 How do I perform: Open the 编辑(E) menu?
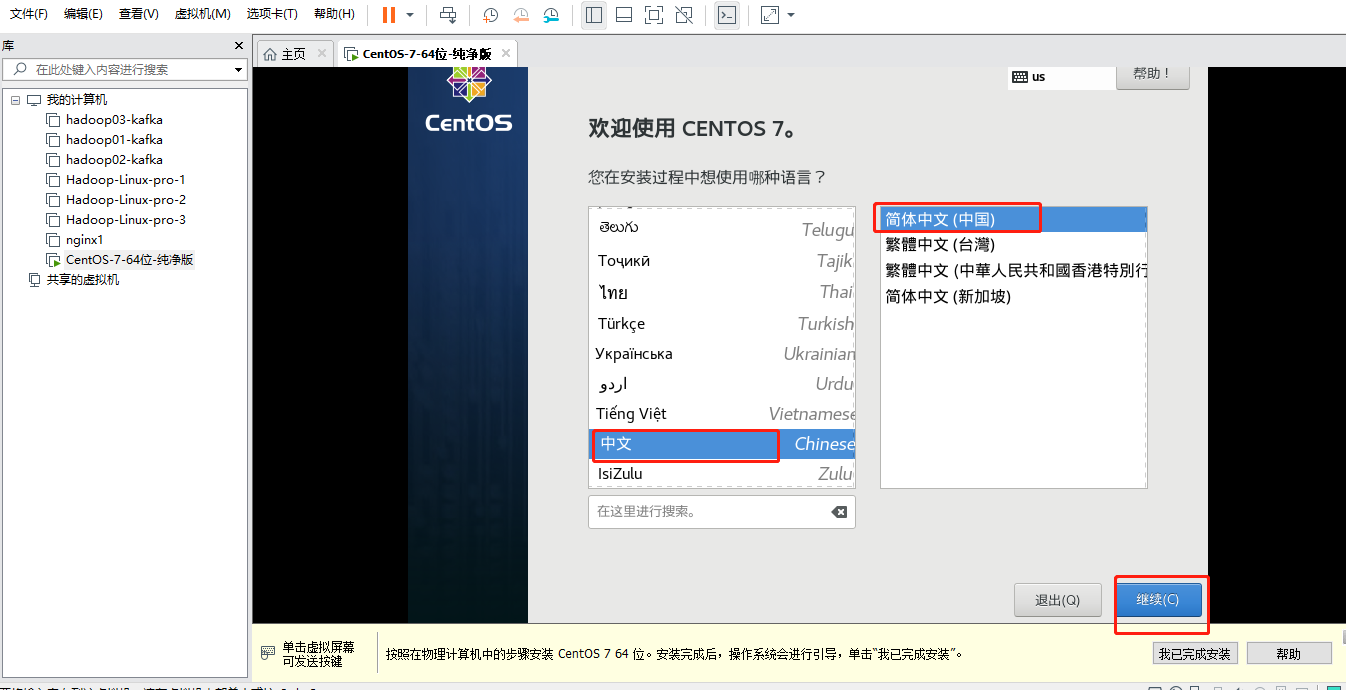click(83, 14)
